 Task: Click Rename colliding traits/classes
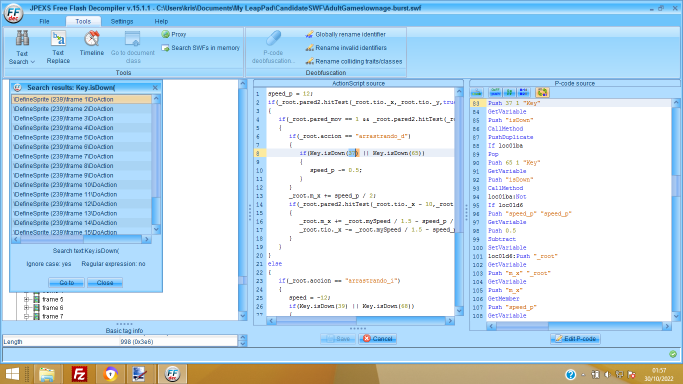point(354,61)
